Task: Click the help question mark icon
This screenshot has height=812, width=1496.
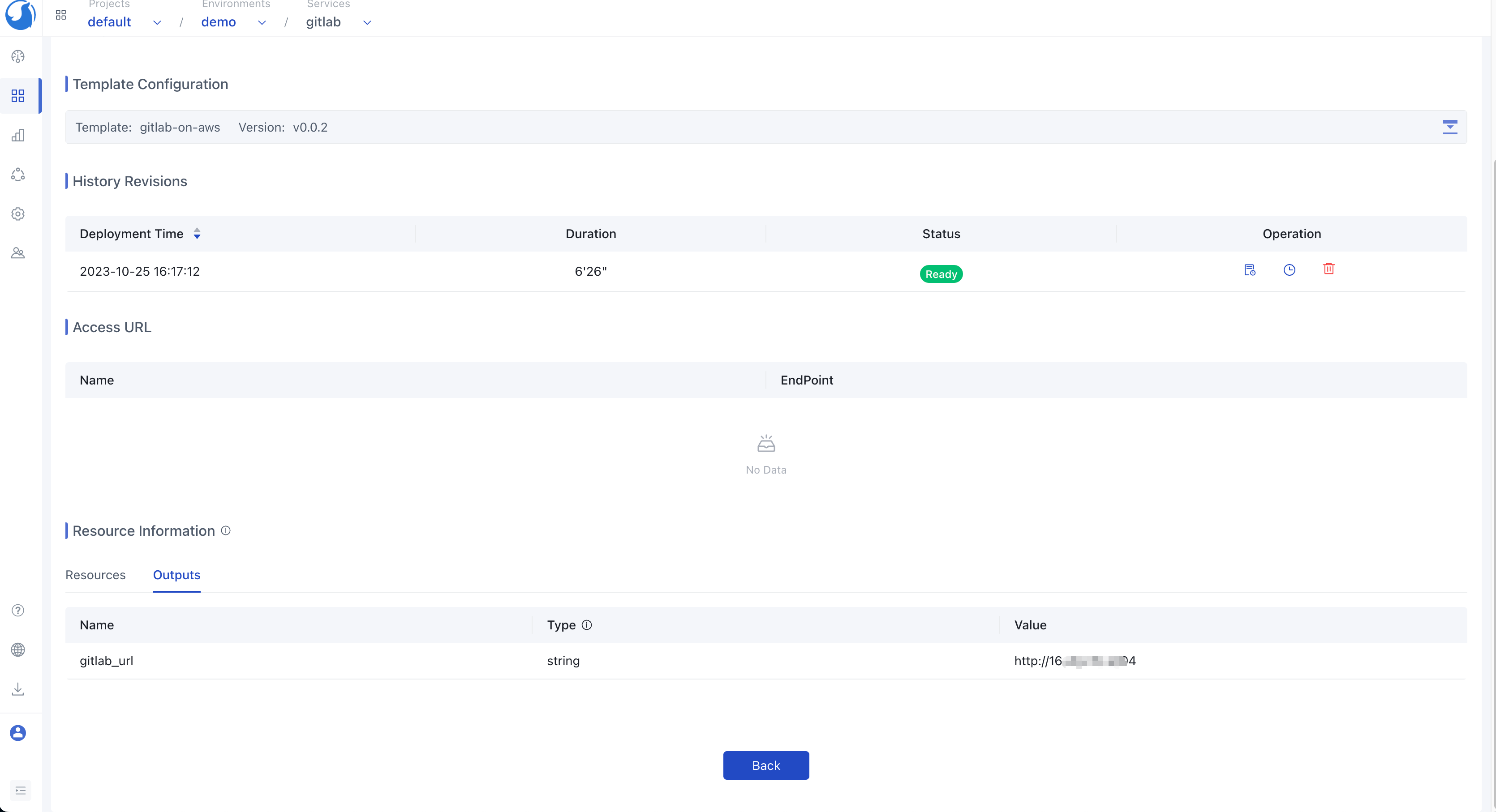Action: point(18,610)
